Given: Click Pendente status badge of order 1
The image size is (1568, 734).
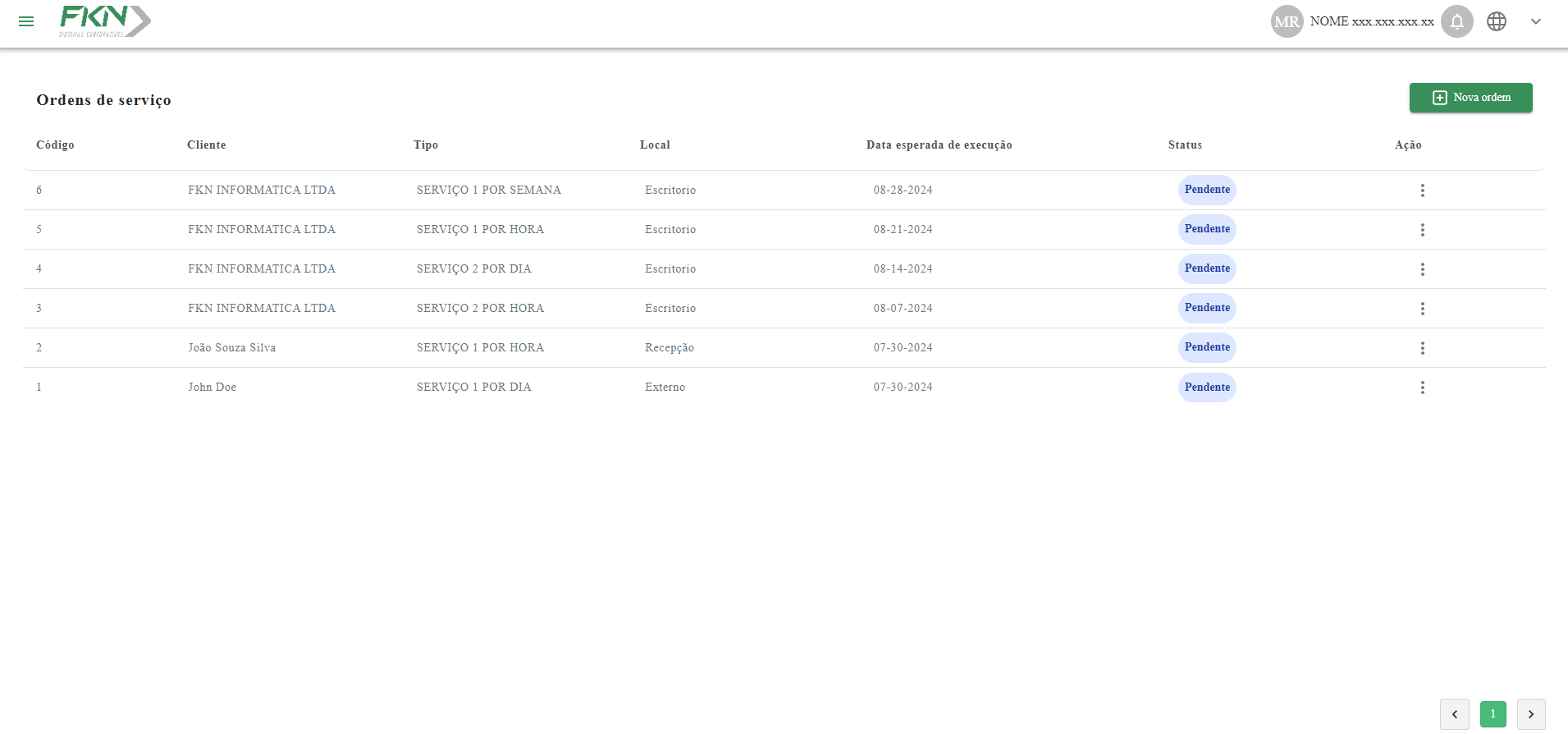Looking at the screenshot, I should point(1207,387).
